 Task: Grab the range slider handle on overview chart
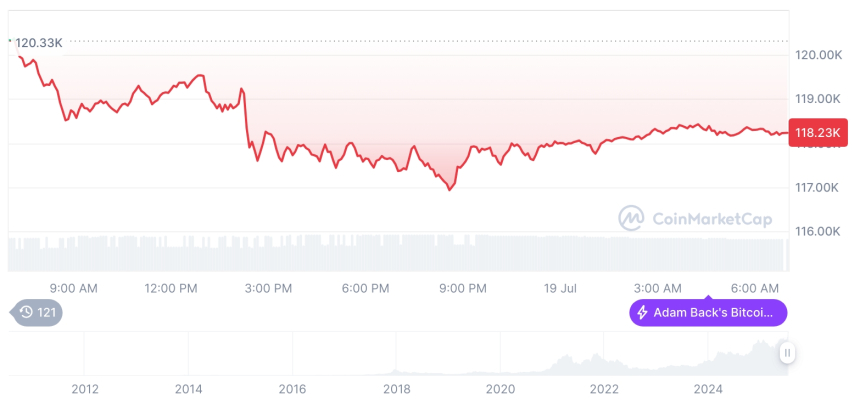tap(788, 352)
